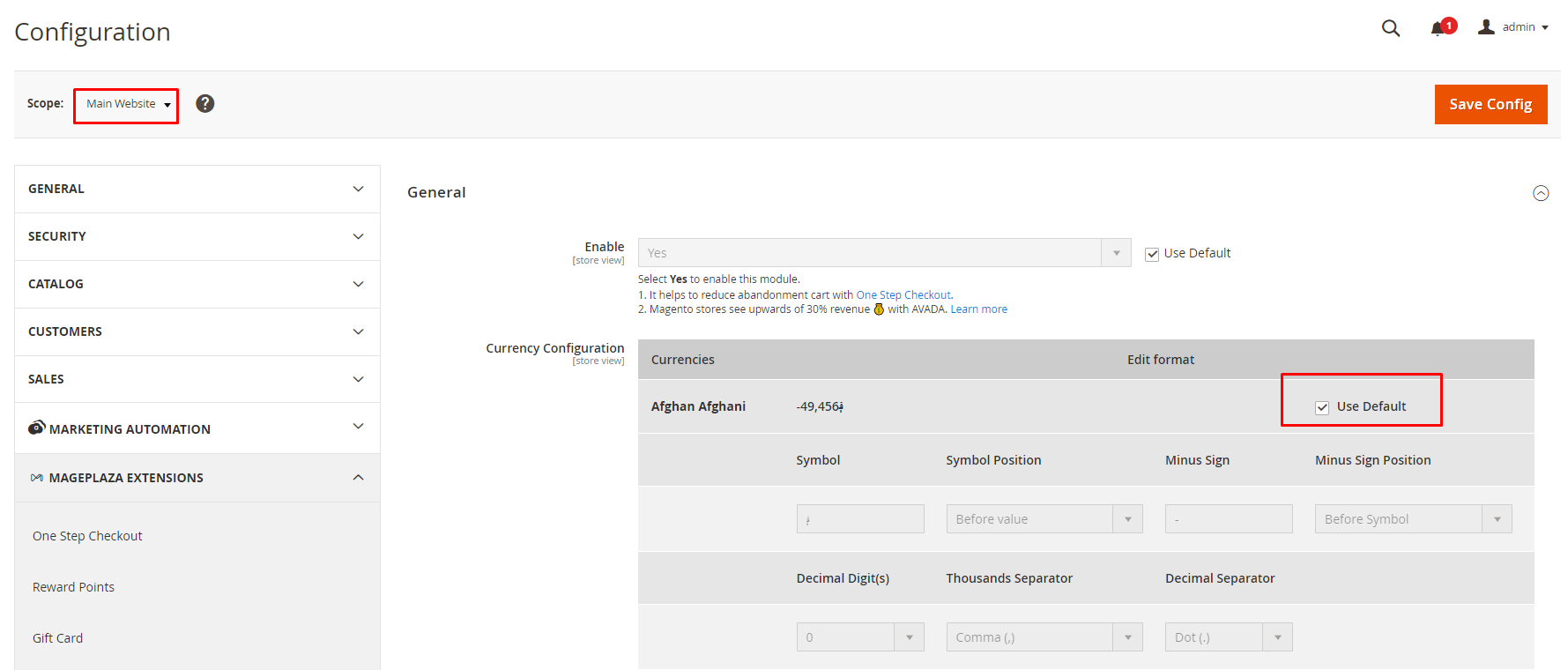
Task: Open the Thousands Separator dropdown
Action: [1044, 637]
